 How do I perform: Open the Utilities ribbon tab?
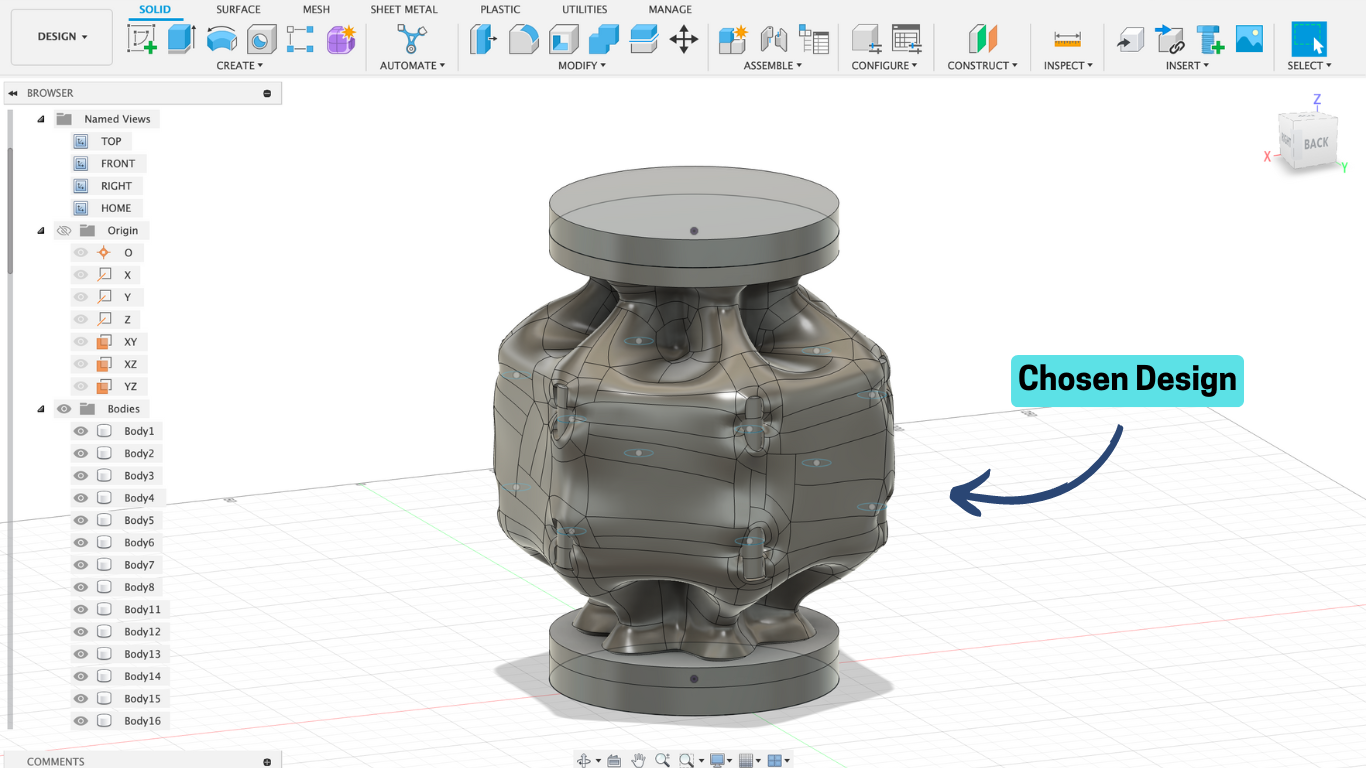[x=584, y=9]
